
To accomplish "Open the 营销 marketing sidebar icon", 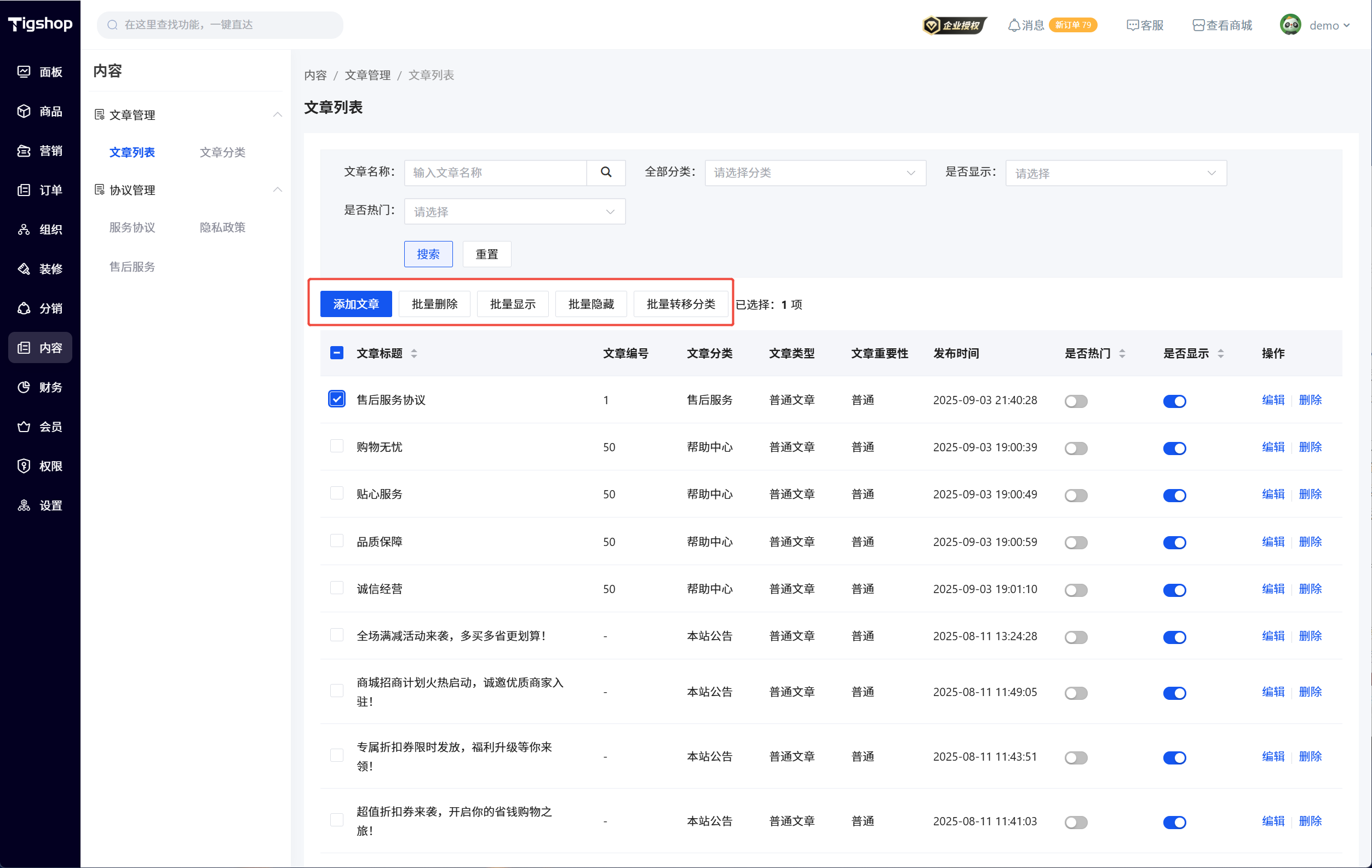I will coord(24,151).
